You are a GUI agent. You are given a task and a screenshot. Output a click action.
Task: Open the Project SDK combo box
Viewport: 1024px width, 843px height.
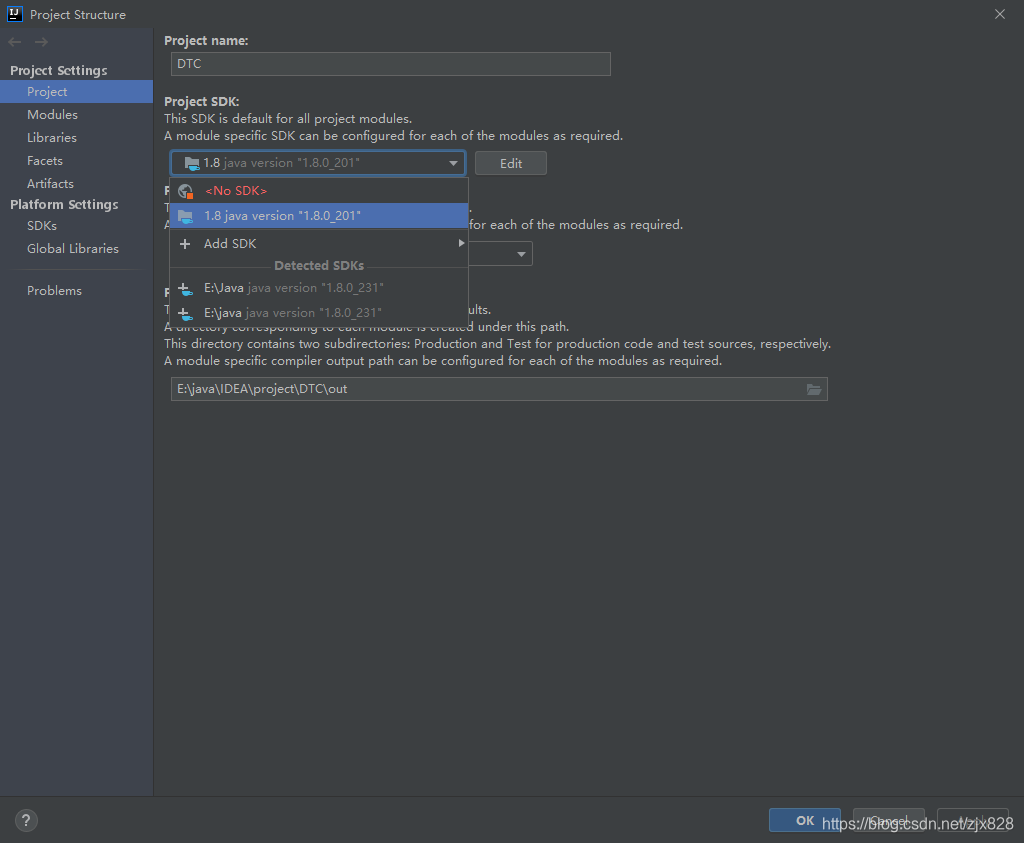pos(318,163)
